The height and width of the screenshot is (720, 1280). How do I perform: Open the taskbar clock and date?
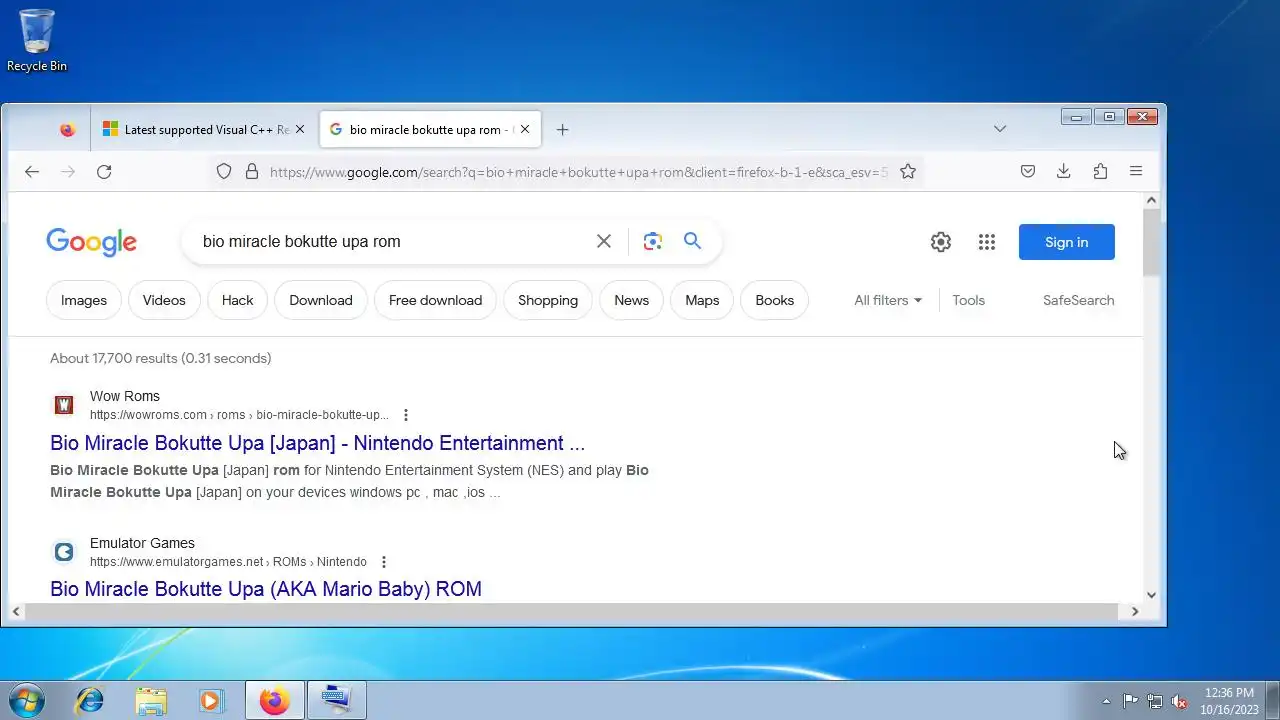[x=1230, y=701]
